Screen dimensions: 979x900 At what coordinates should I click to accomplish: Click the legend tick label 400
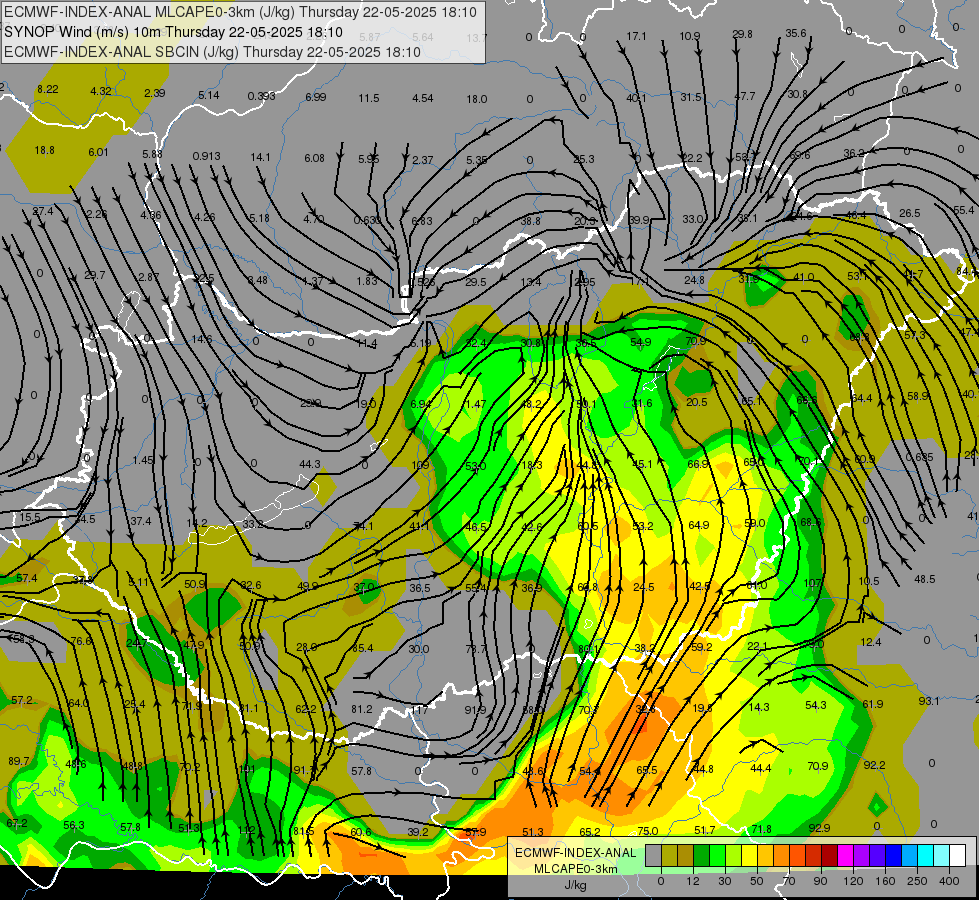point(949,881)
